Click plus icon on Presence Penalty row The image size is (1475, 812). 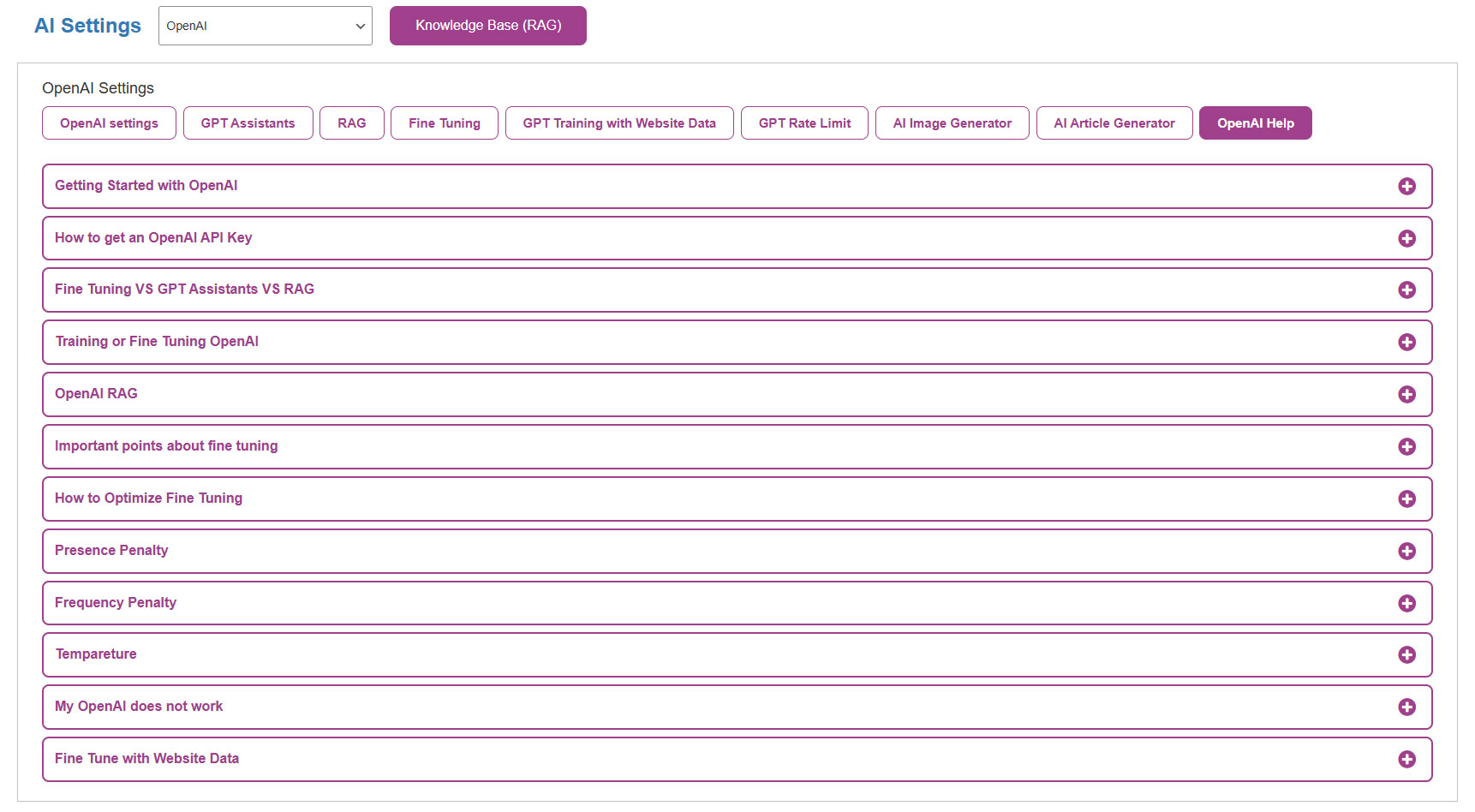click(x=1406, y=552)
